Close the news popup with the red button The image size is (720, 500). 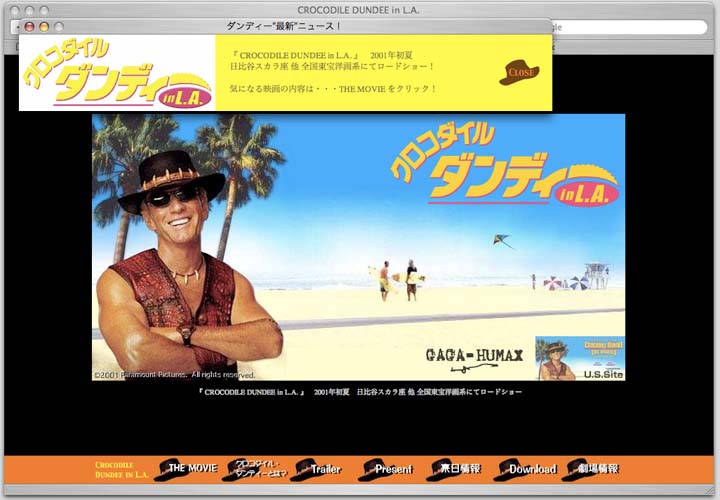coord(30,26)
